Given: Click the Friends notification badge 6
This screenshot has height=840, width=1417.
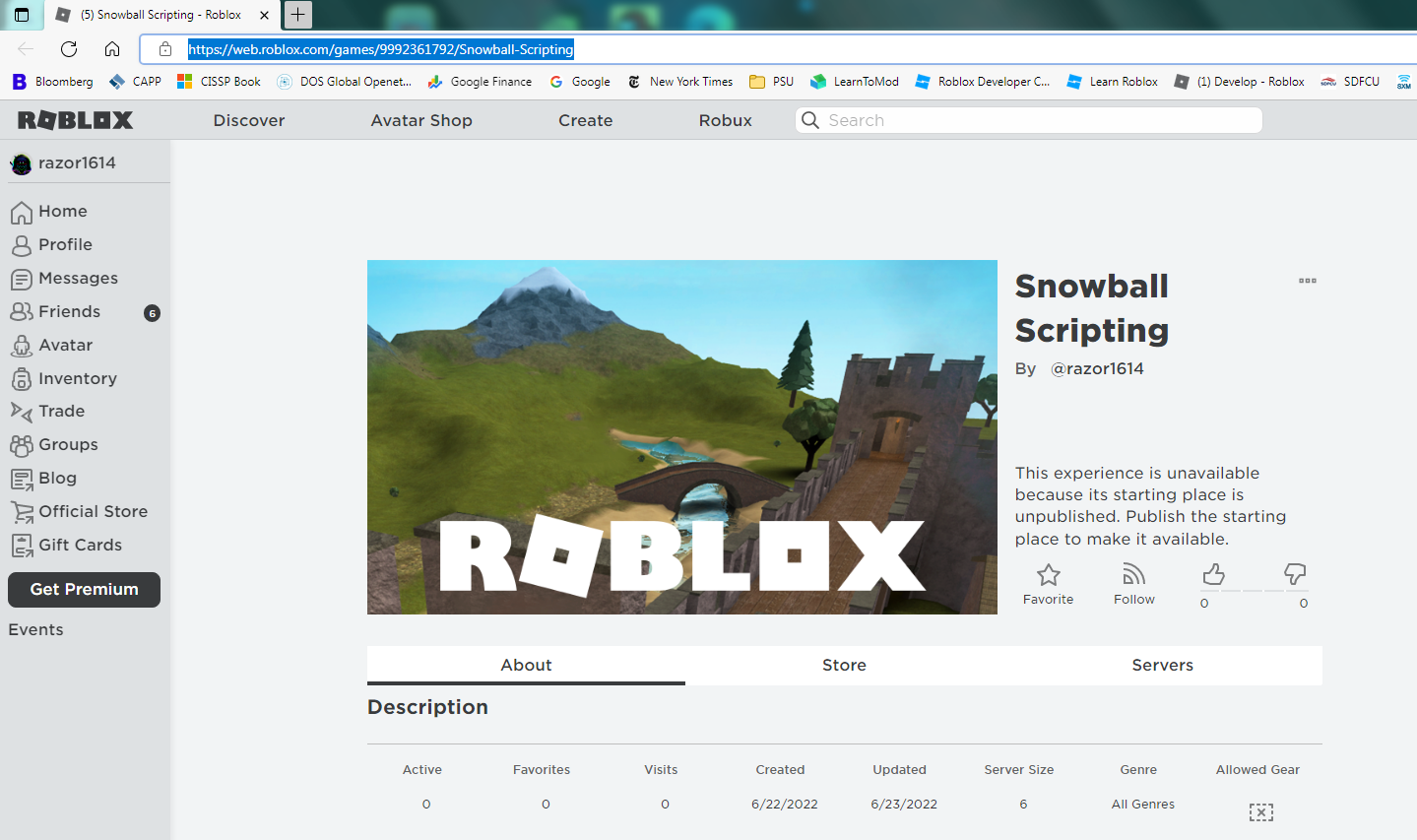Looking at the screenshot, I should [152, 313].
